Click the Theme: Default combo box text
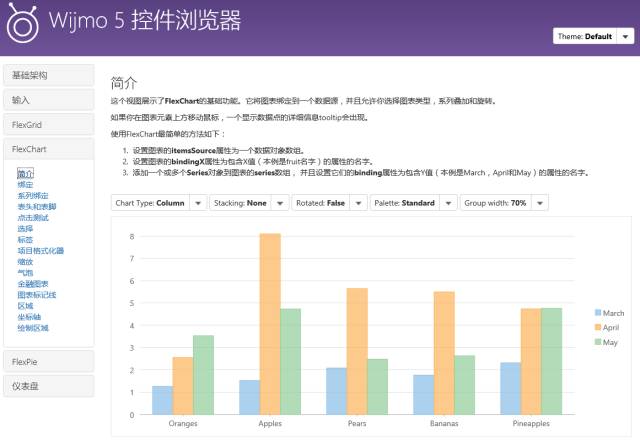 point(584,36)
